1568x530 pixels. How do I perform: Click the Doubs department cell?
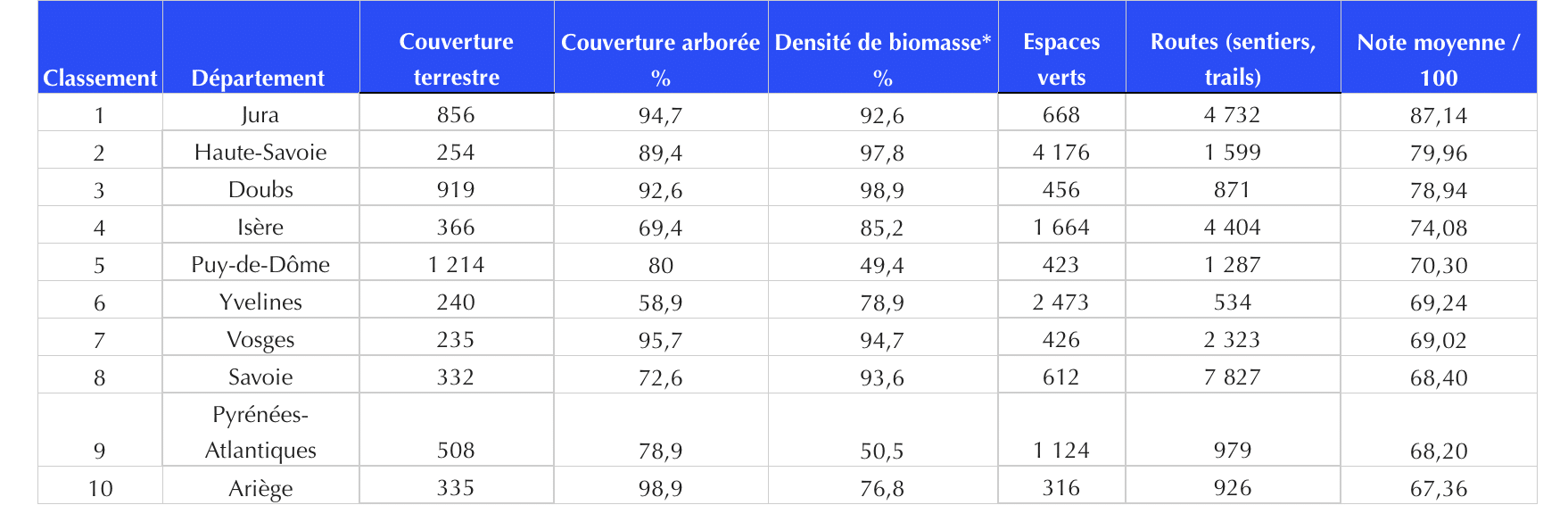tap(260, 189)
